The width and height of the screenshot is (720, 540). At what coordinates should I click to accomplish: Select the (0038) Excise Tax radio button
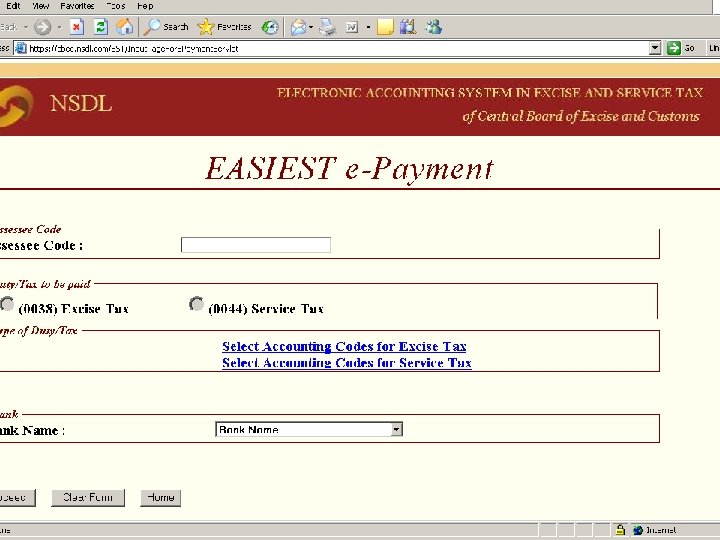(x=7, y=304)
